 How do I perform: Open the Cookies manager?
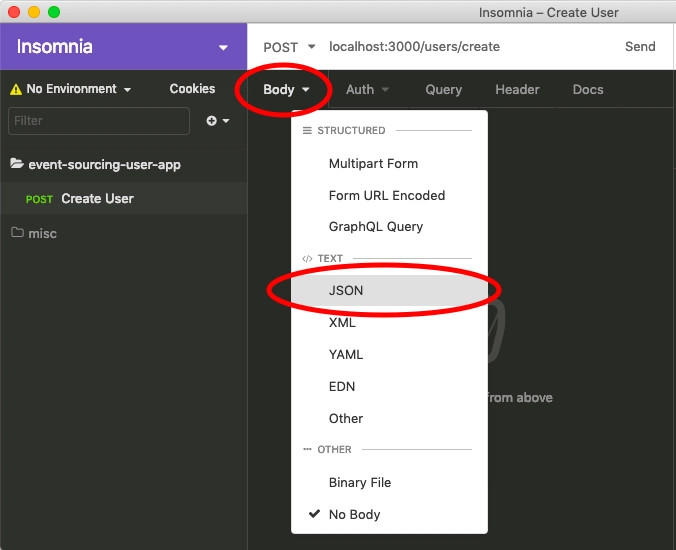tap(192, 89)
